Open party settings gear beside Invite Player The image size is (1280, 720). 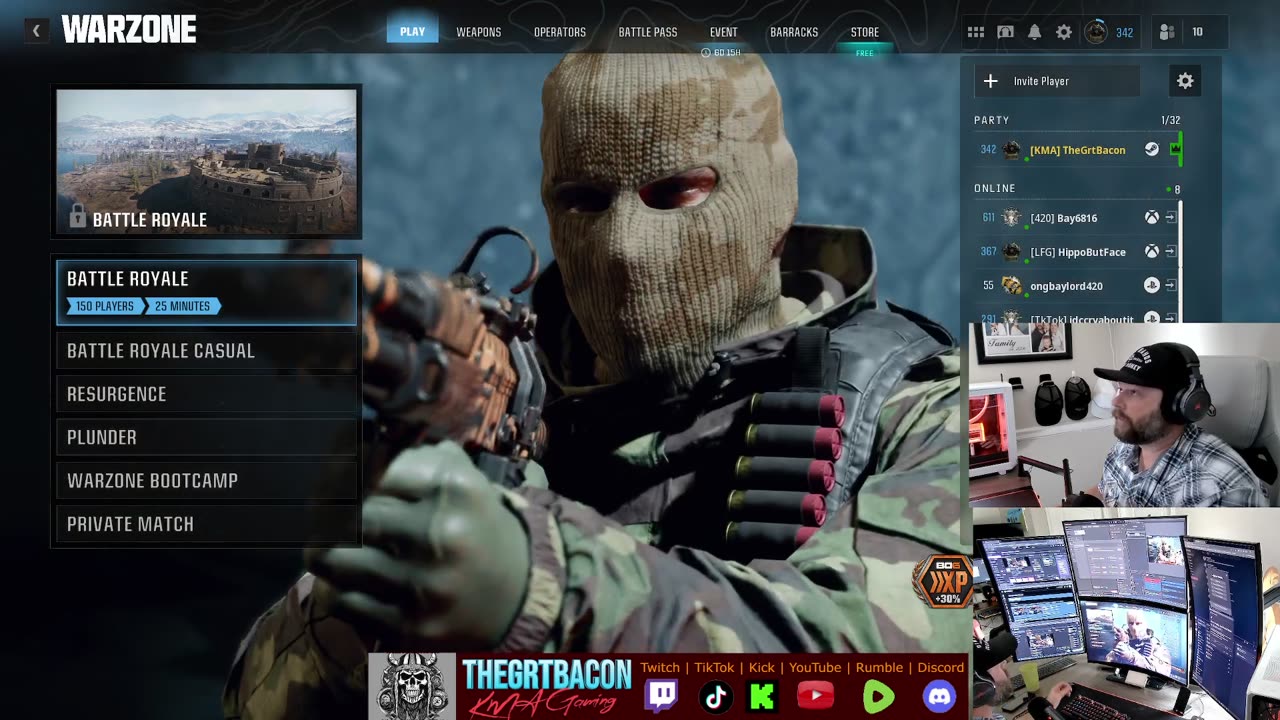[x=1185, y=81]
